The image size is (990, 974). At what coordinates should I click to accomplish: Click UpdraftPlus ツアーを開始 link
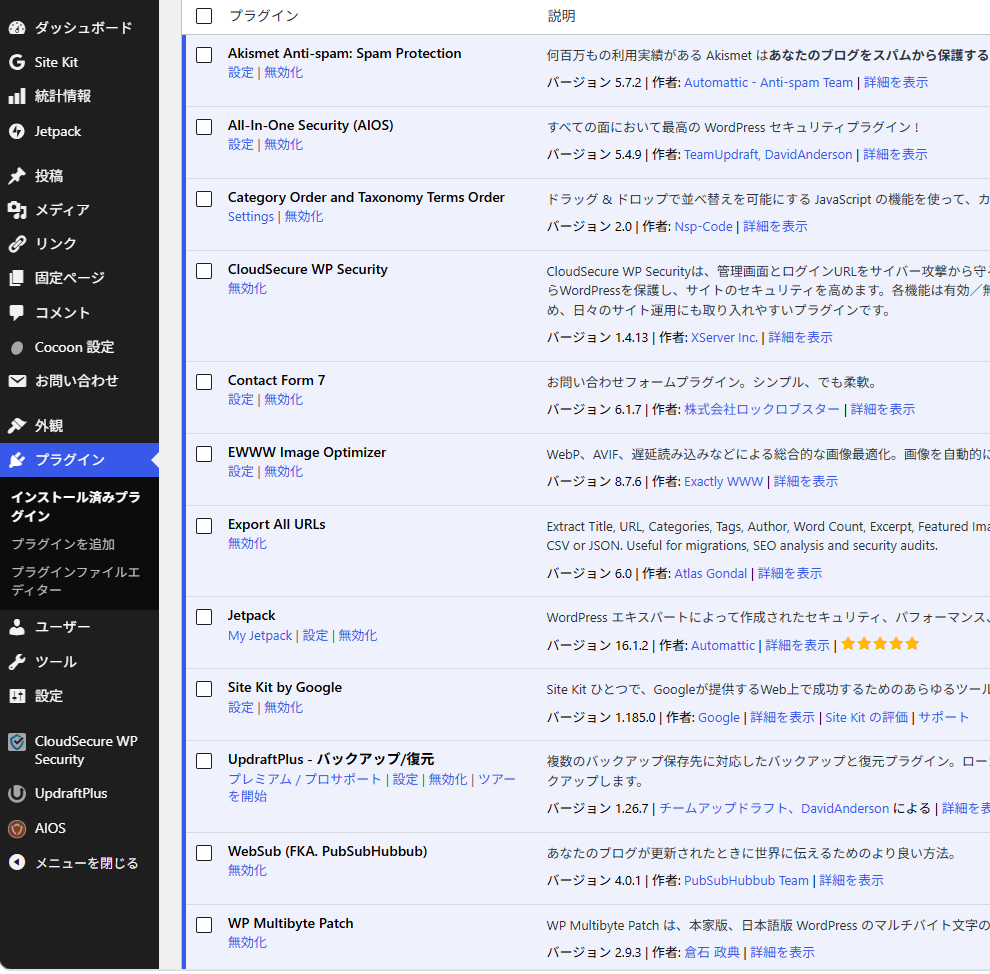point(372,788)
